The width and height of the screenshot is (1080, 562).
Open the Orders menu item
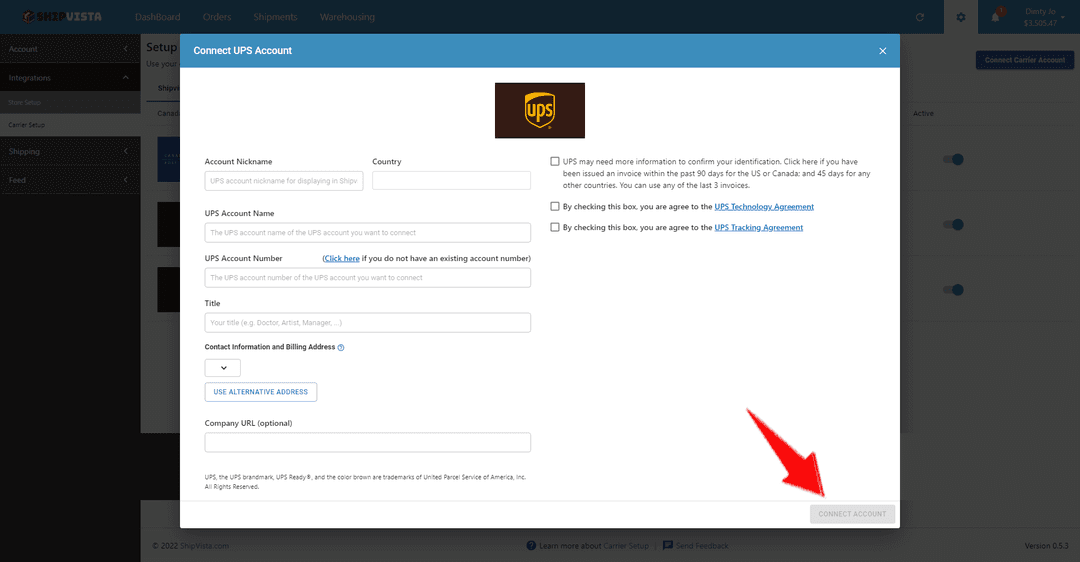(217, 17)
